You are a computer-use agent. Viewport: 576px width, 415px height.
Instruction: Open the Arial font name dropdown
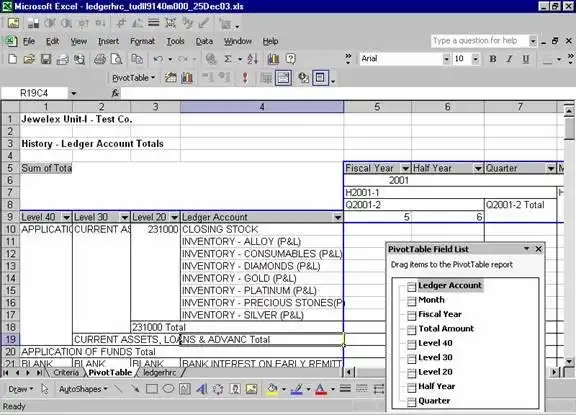[446, 59]
